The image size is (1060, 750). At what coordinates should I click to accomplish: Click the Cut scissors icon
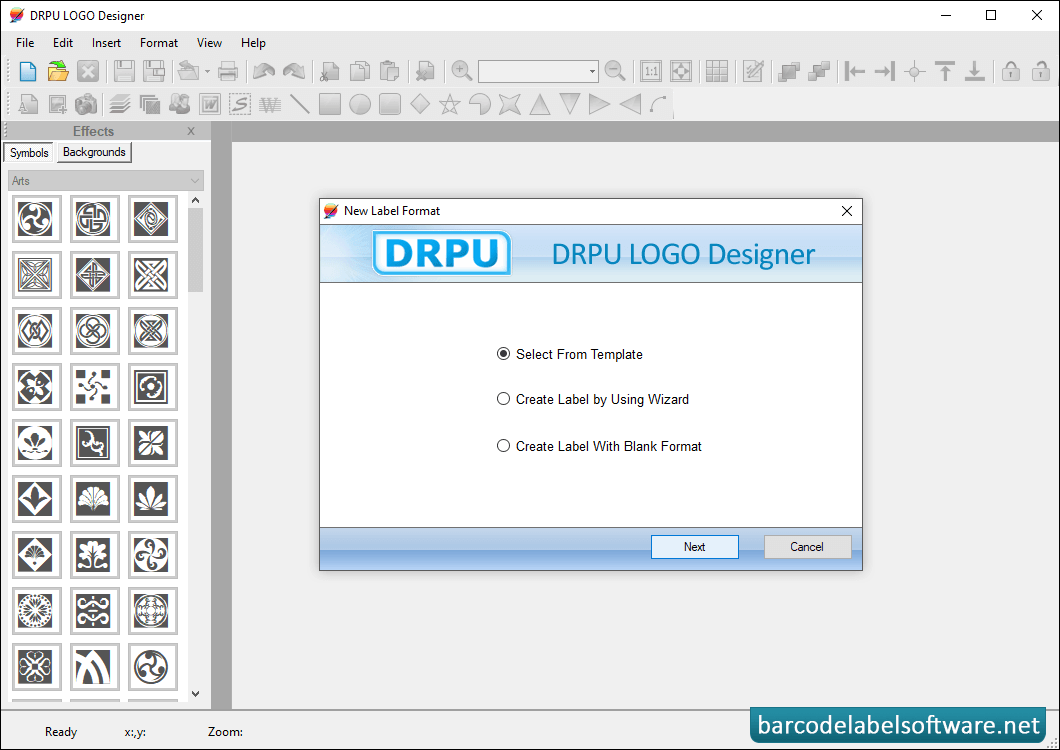(x=329, y=71)
